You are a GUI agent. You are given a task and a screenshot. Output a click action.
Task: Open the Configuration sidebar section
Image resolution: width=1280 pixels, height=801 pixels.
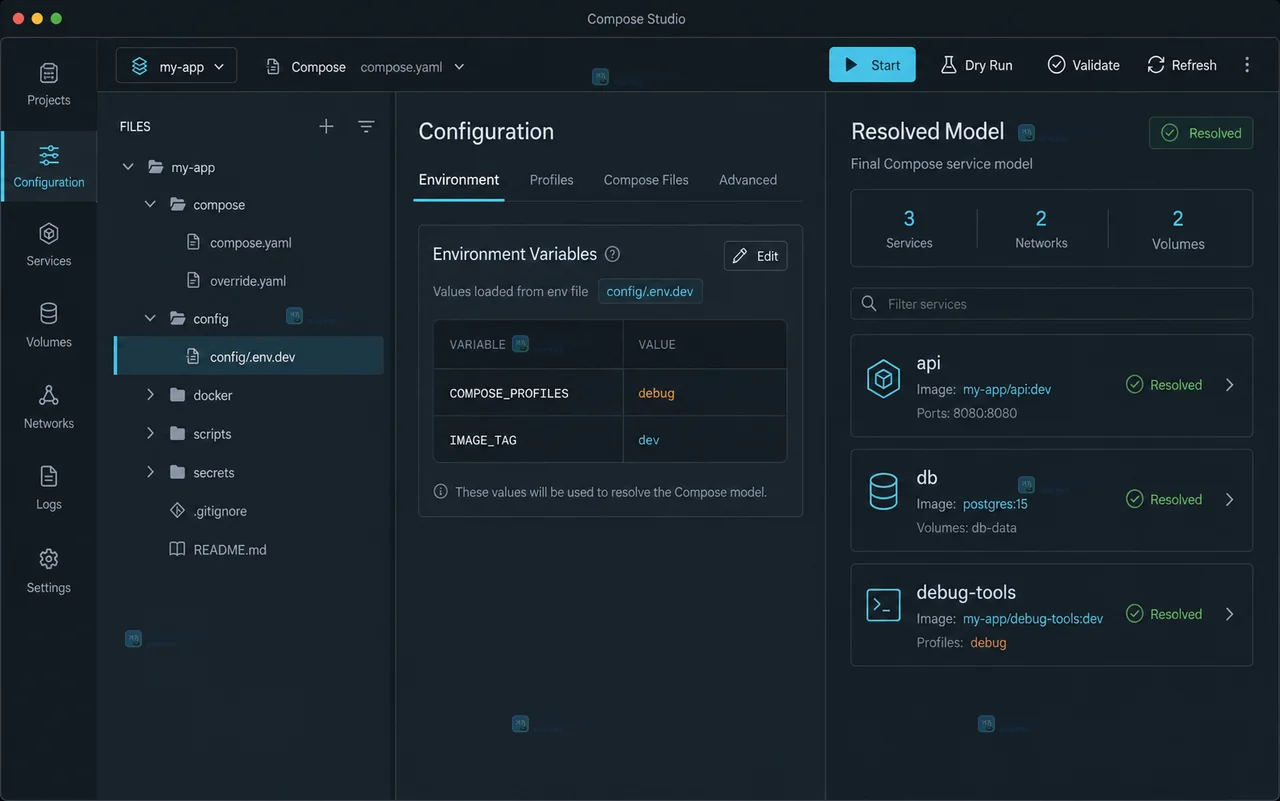pyautogui.click(x=48, y=166)
